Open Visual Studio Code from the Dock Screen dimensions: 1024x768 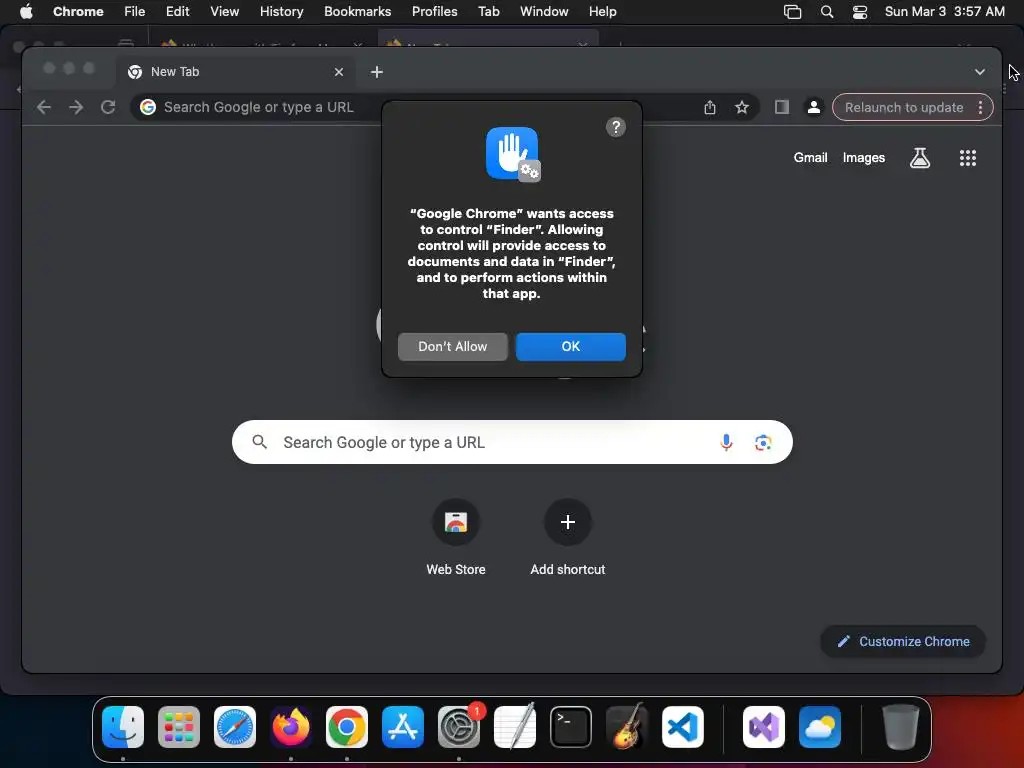(682, 727)
